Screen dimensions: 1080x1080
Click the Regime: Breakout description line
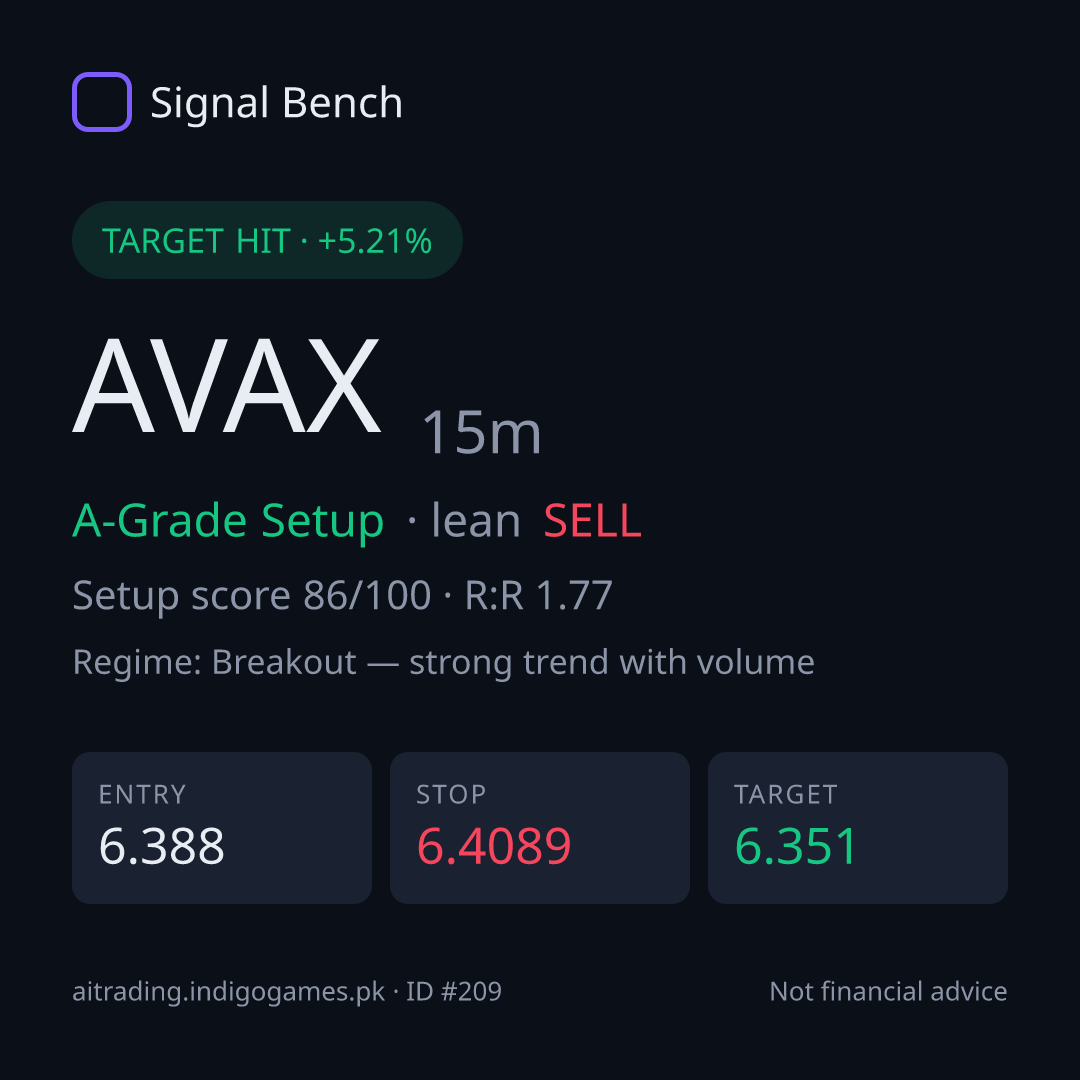click(x=444, y=662)
